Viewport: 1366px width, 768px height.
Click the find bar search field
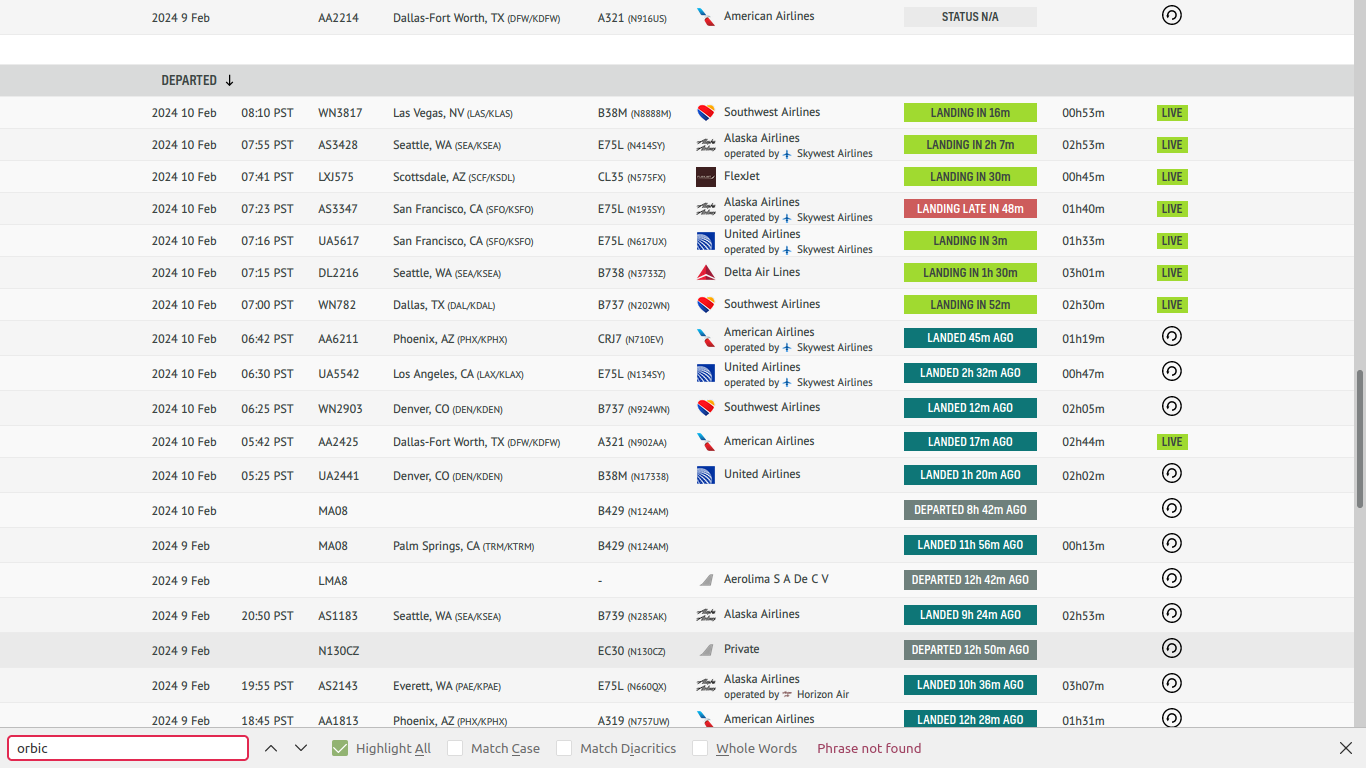click(128, 748)
